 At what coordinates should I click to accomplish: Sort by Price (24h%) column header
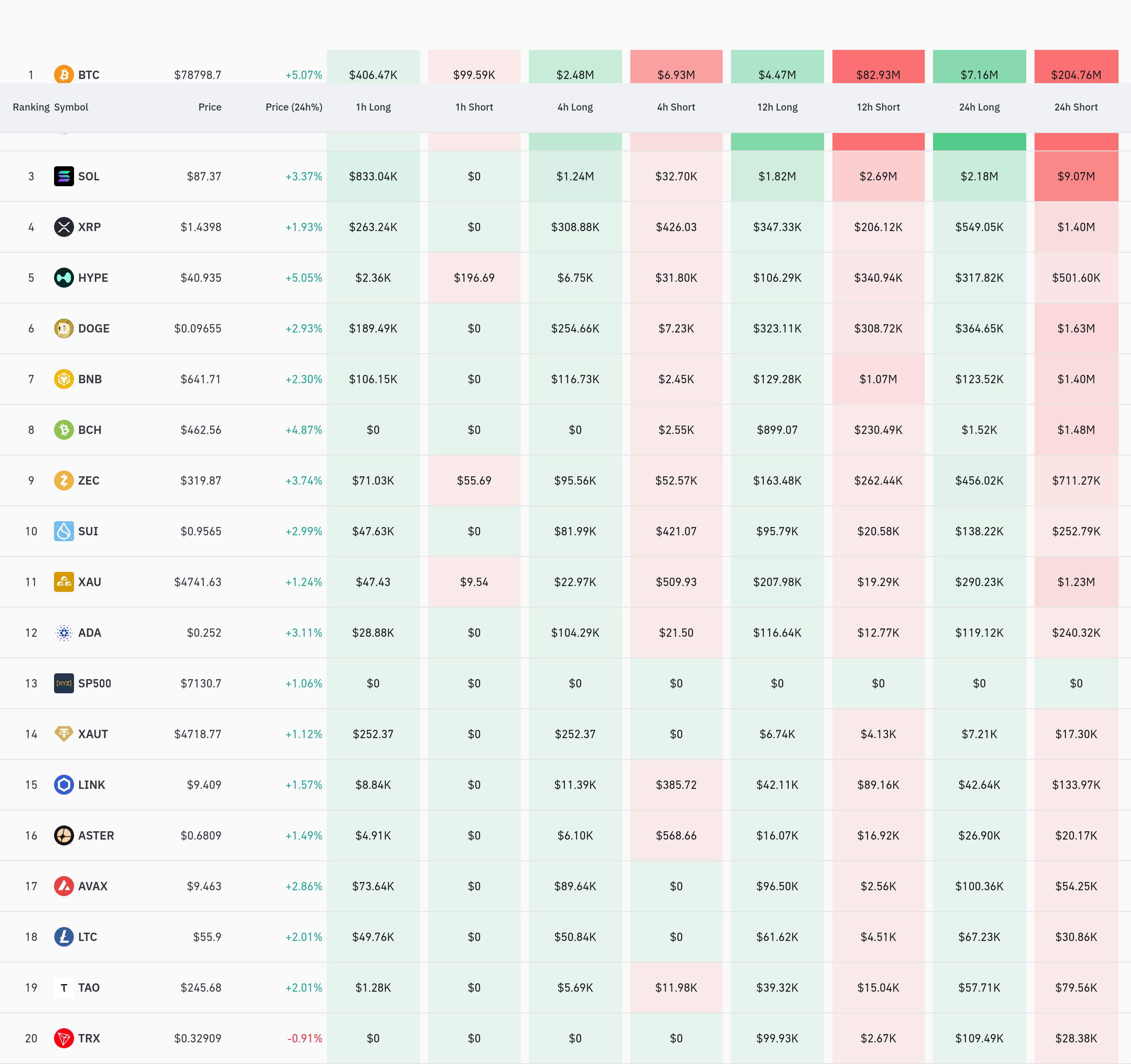click(x=294, y=107)
